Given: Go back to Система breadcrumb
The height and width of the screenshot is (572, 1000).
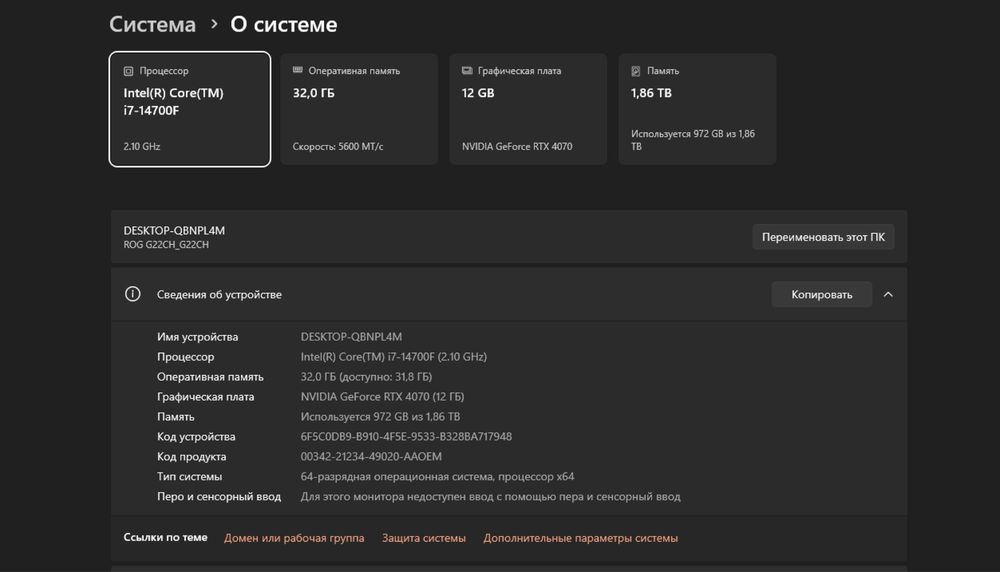Looking at the screenshot, I should (x=152, y=24).
